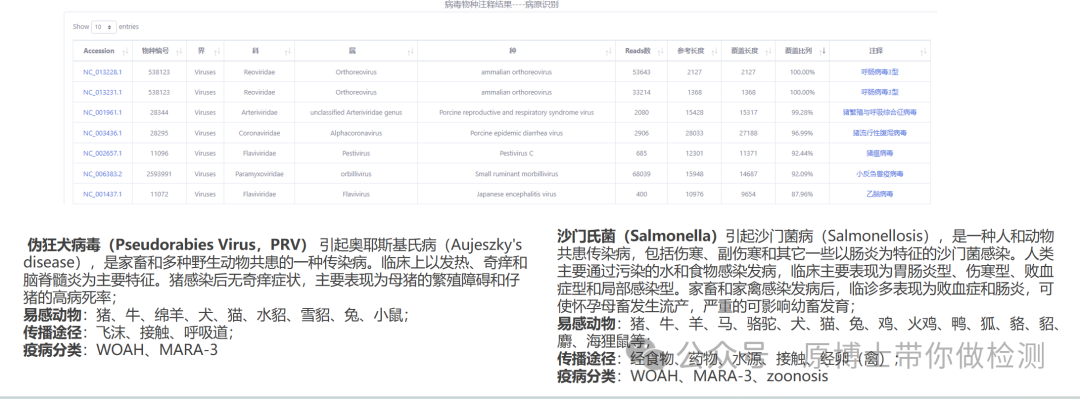Image resolution: width=1080 pixels, height=399 pixels.
Task: Sort by 注释 column arrows
Action: [923, 52]
